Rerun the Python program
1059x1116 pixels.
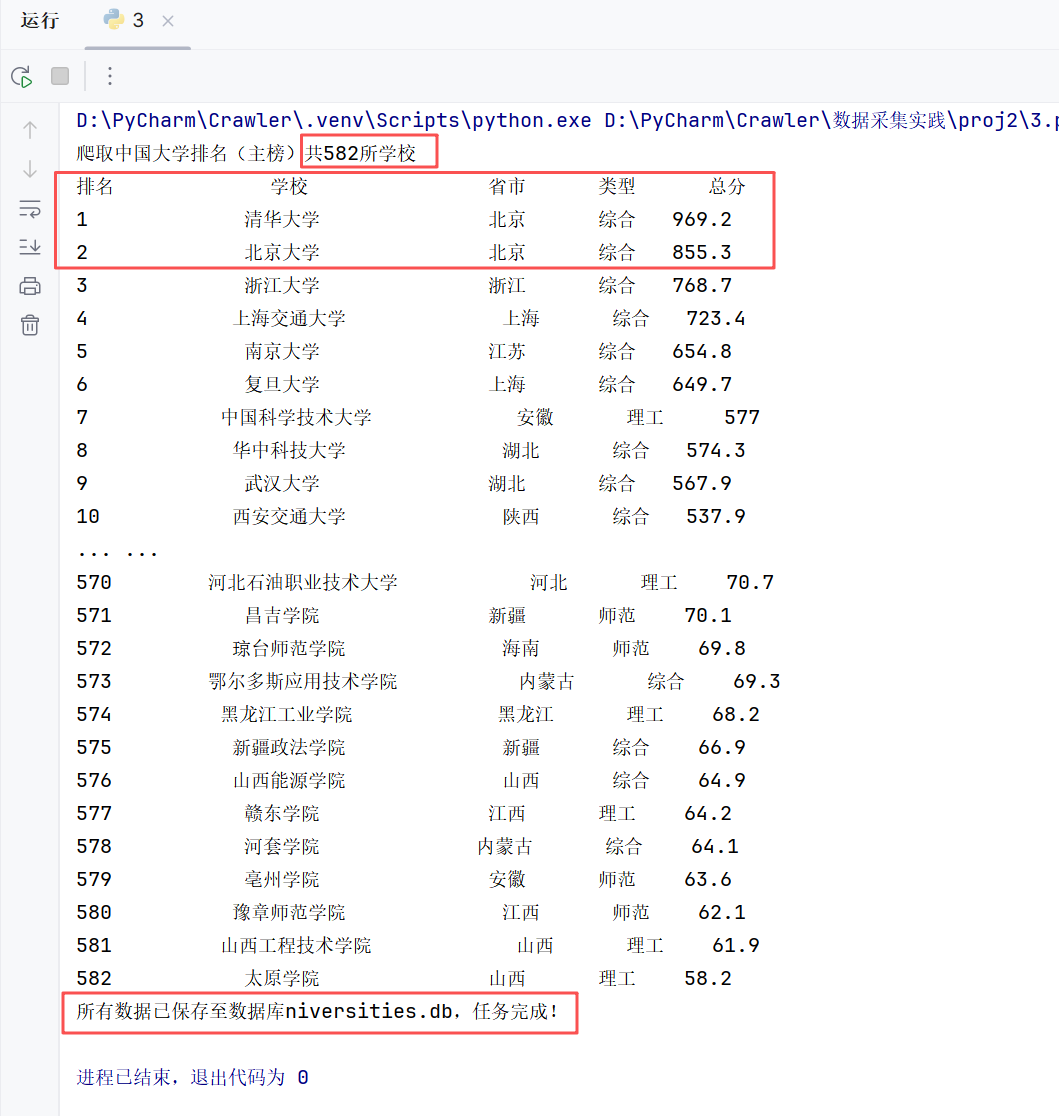tap(22, 76)
